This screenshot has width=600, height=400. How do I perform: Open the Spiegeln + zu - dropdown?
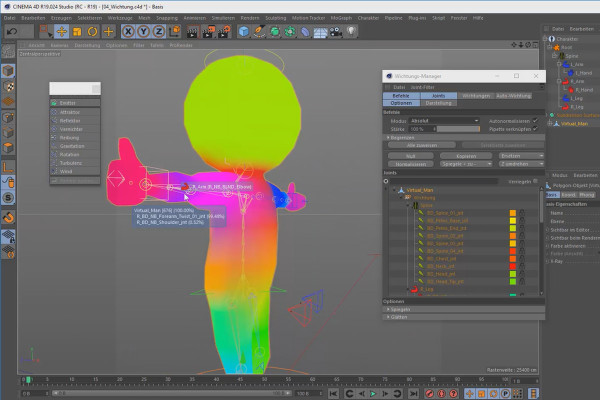point(466,164)
